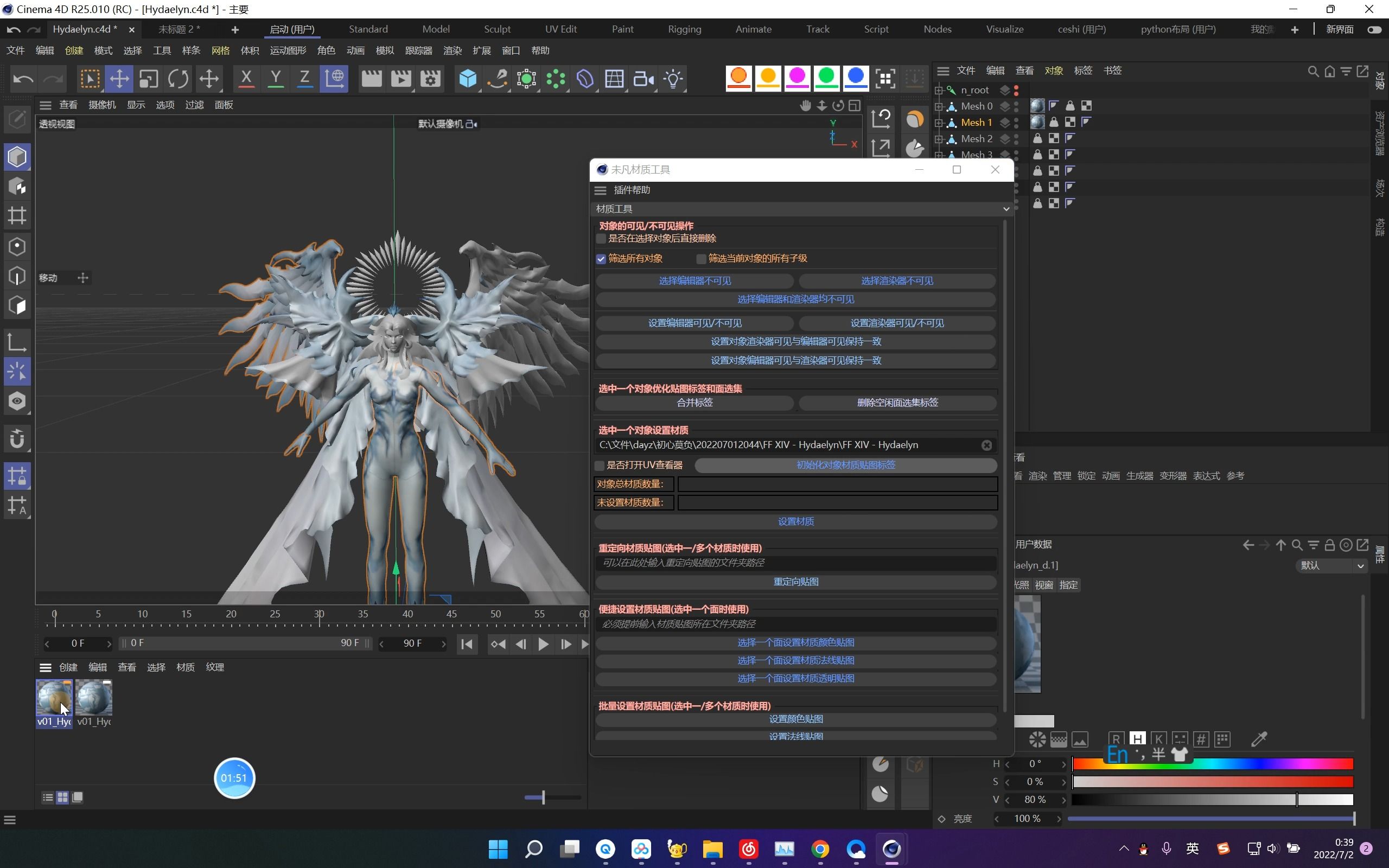The image size is (1389, 868).
Task: Click the coordinate system world/object icon
Action: point(335,79)
